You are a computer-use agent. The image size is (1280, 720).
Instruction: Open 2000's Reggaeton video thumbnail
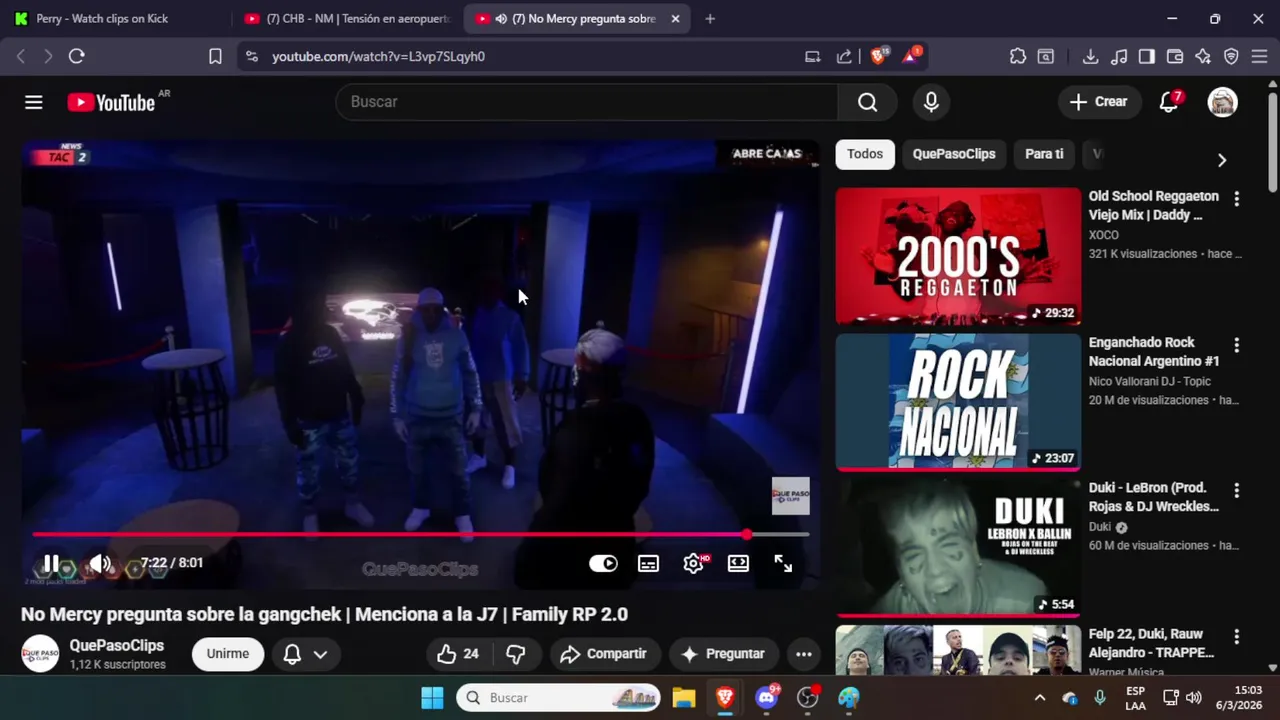click(958, 256)
